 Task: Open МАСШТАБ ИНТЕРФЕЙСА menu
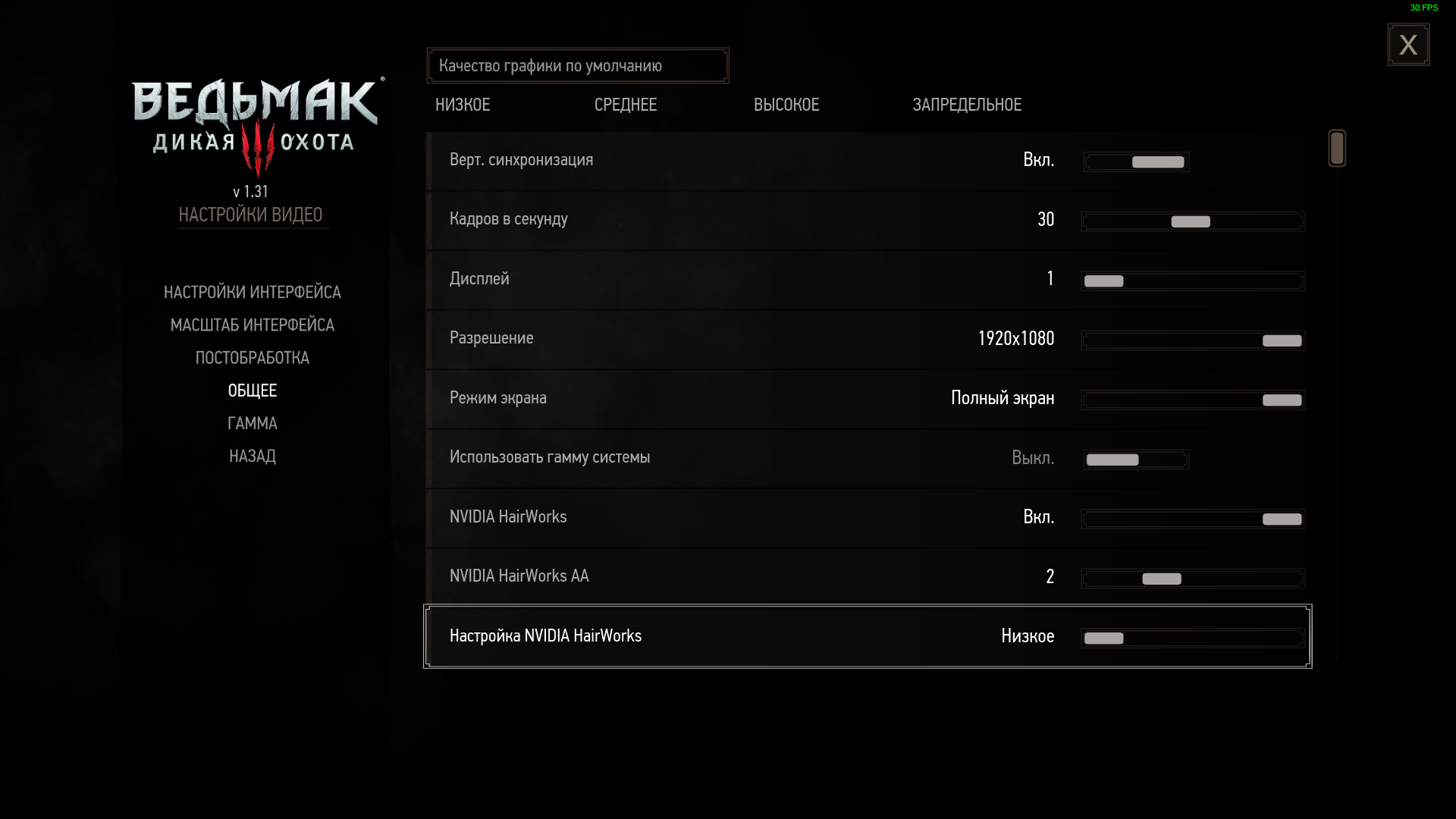[x=253, y=325]
